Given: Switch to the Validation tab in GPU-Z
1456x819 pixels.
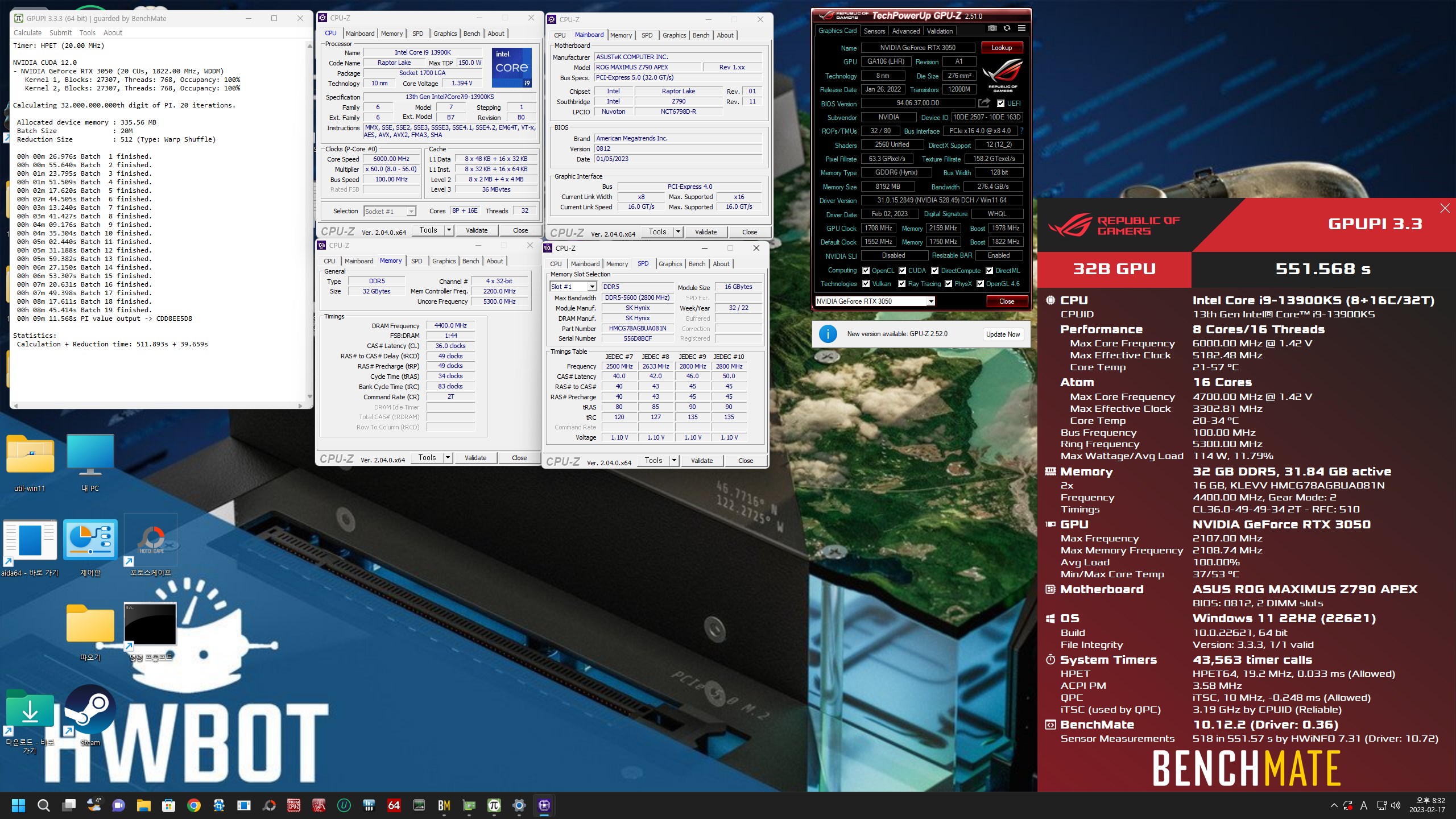Looking at the screenshot, I should [x=940, y=31].
